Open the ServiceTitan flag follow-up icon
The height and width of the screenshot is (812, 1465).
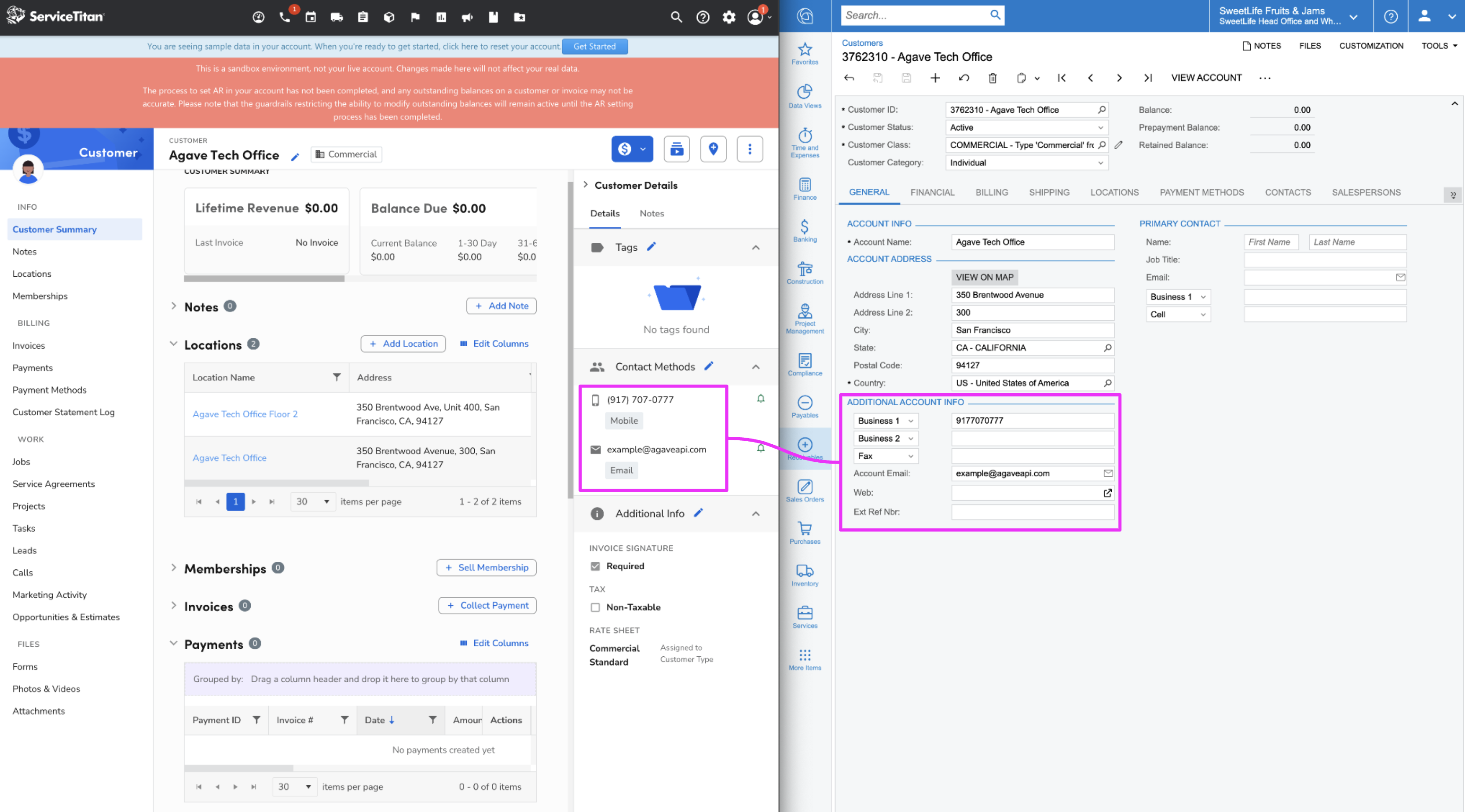[x=415, y=17]
